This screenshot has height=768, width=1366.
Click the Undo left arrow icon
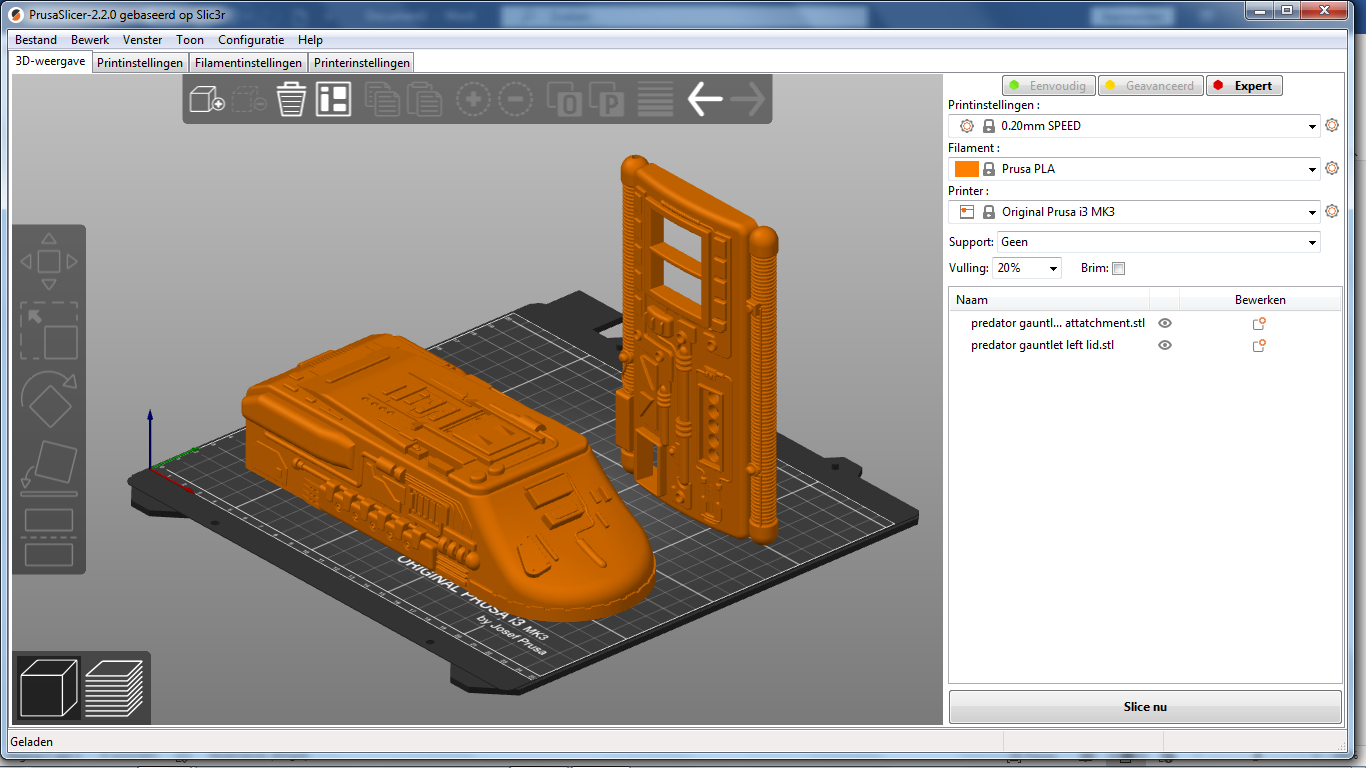[704, 100]
